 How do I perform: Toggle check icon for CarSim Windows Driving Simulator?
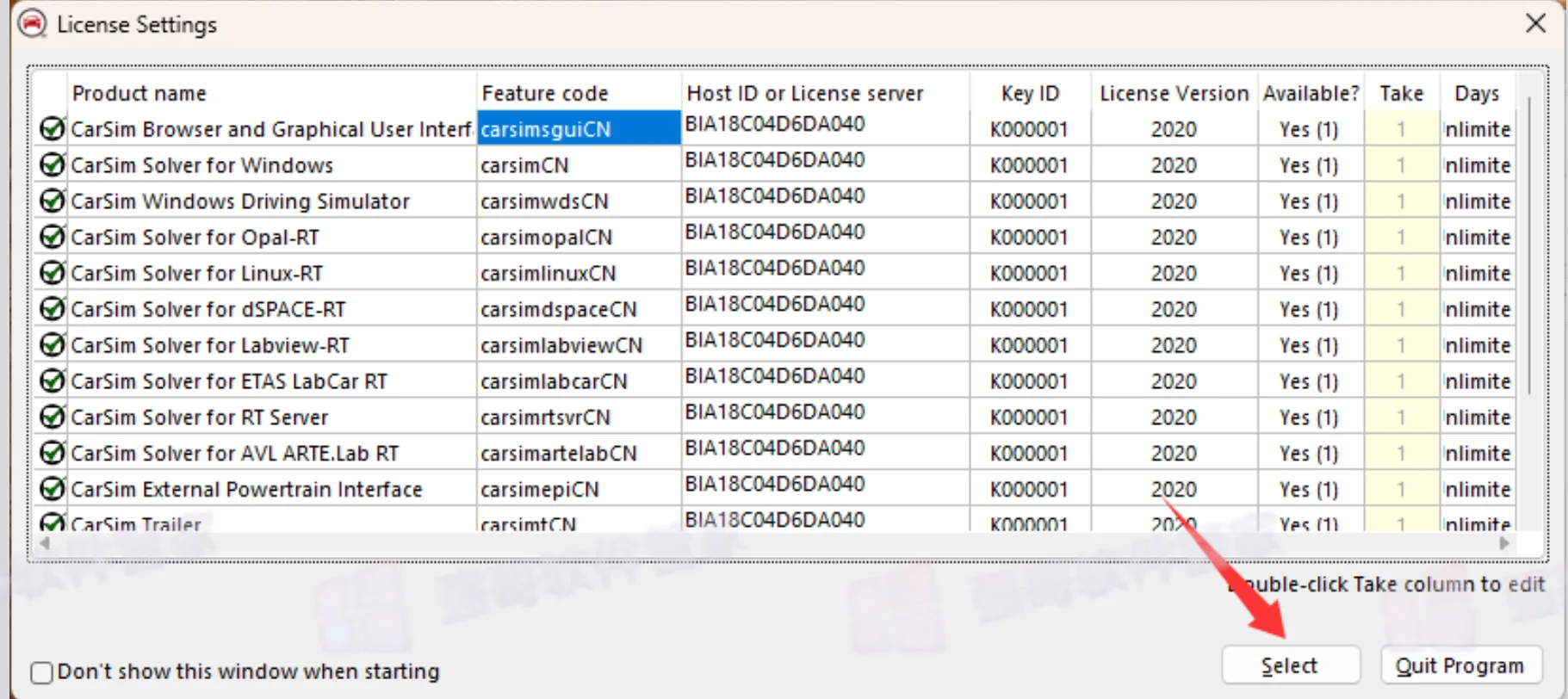coord(53,201)
